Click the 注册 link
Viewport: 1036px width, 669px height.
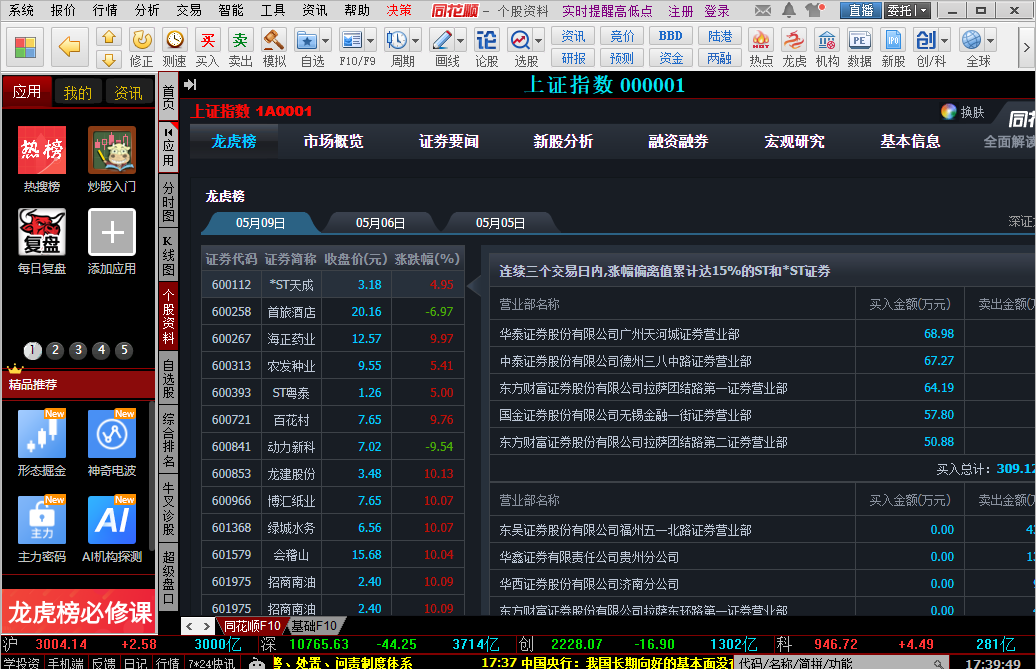tap(681, 11)
